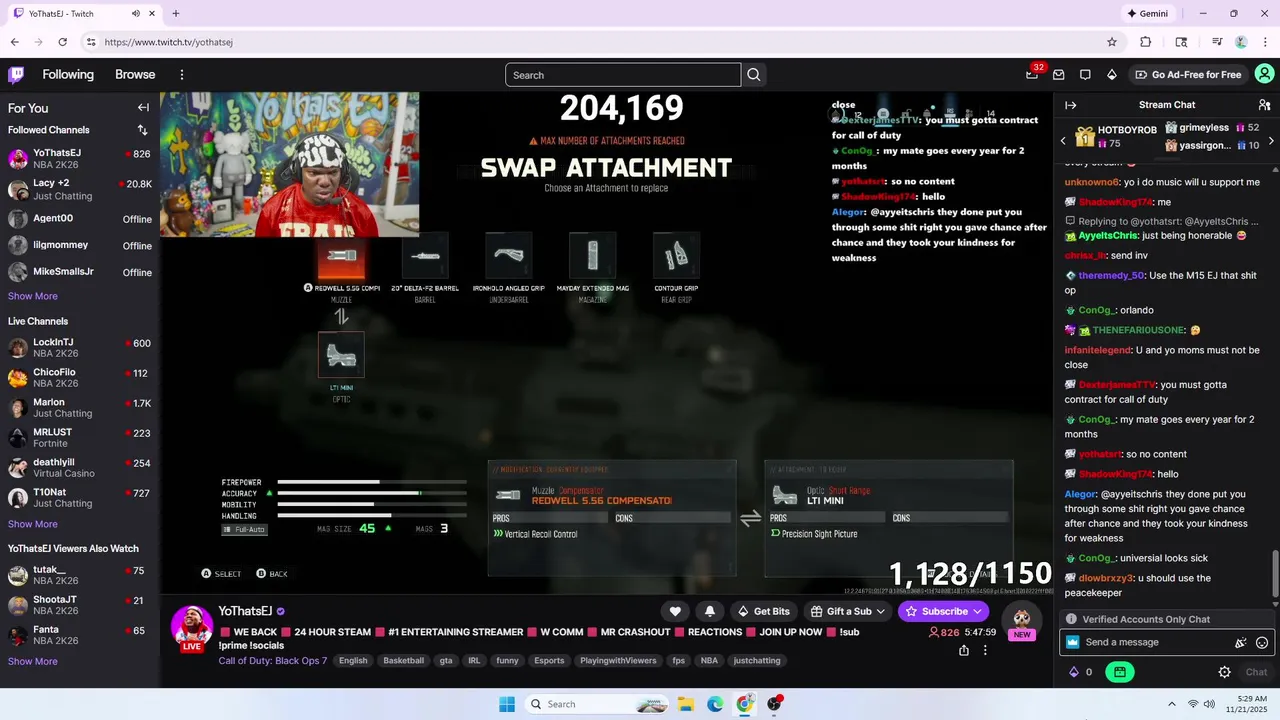The width and height of the screenshot is (1280, 720).
Task: Click the Get Bits button below the video
Action: click(764, 611)
